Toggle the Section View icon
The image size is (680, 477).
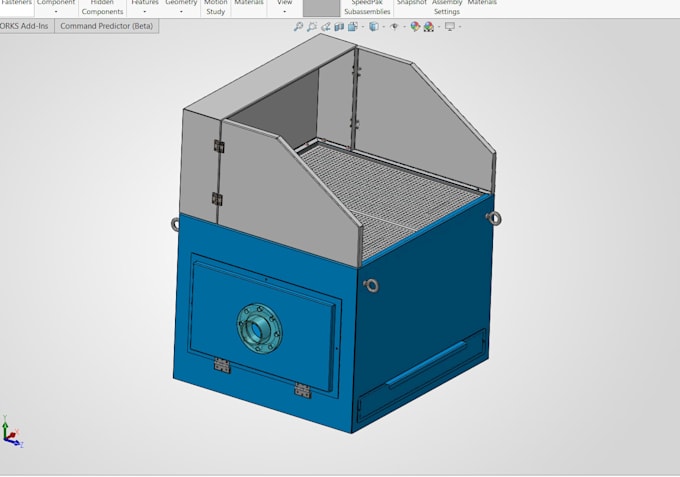(x=339, y=27)
